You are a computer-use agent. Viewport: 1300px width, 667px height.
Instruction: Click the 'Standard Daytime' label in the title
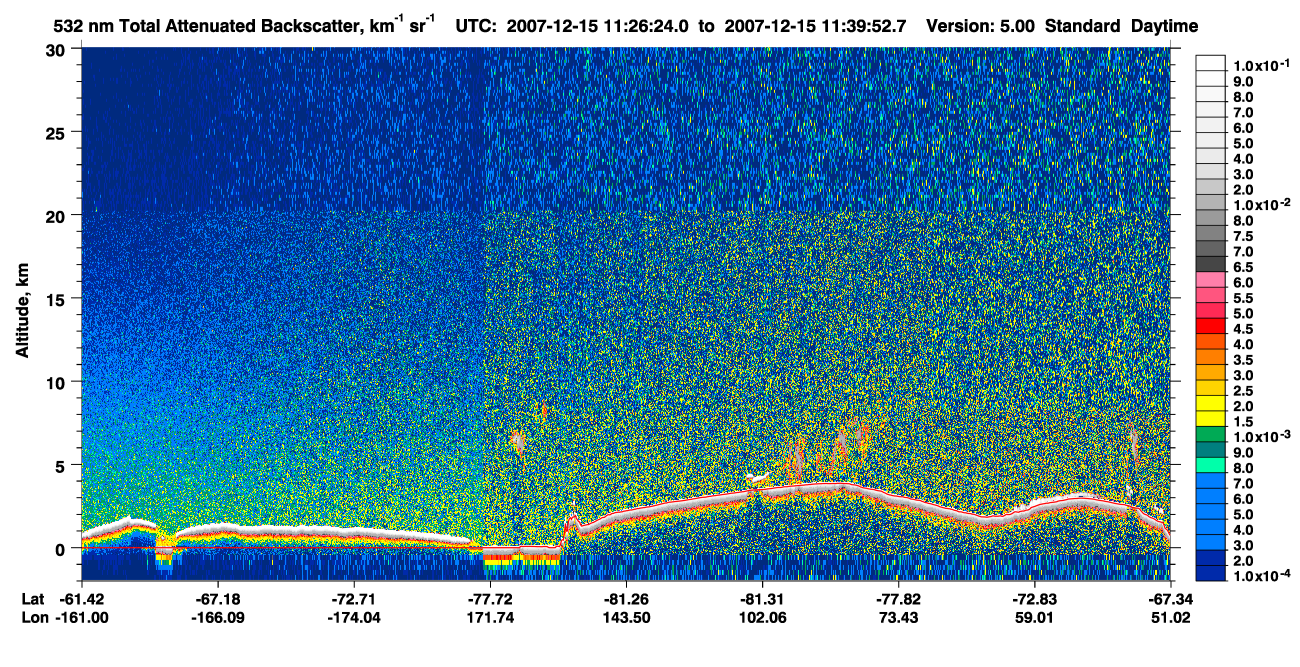point(1121,26)
